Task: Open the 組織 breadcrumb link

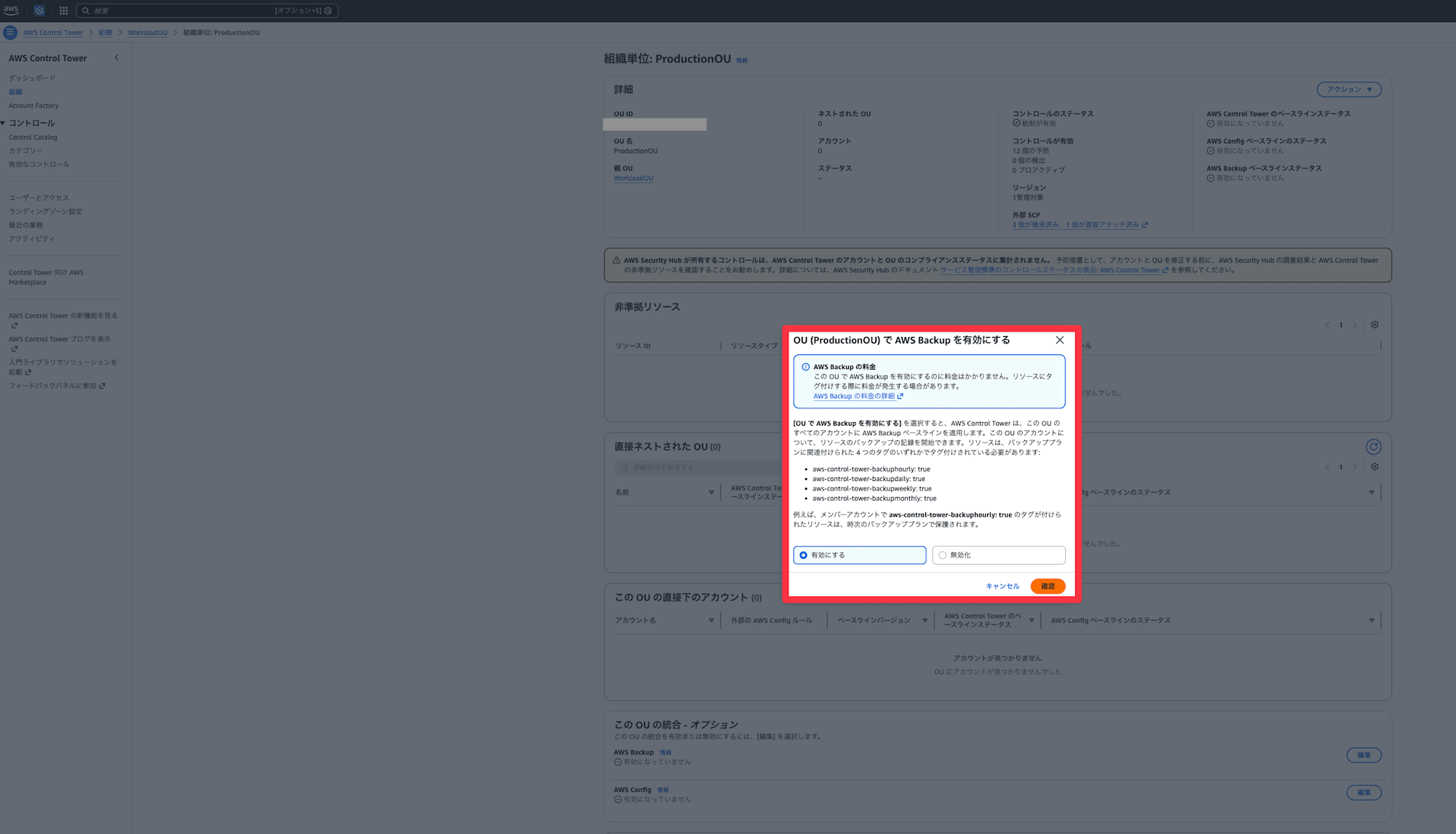Action: pyautogui.click(x=106, y=33)
